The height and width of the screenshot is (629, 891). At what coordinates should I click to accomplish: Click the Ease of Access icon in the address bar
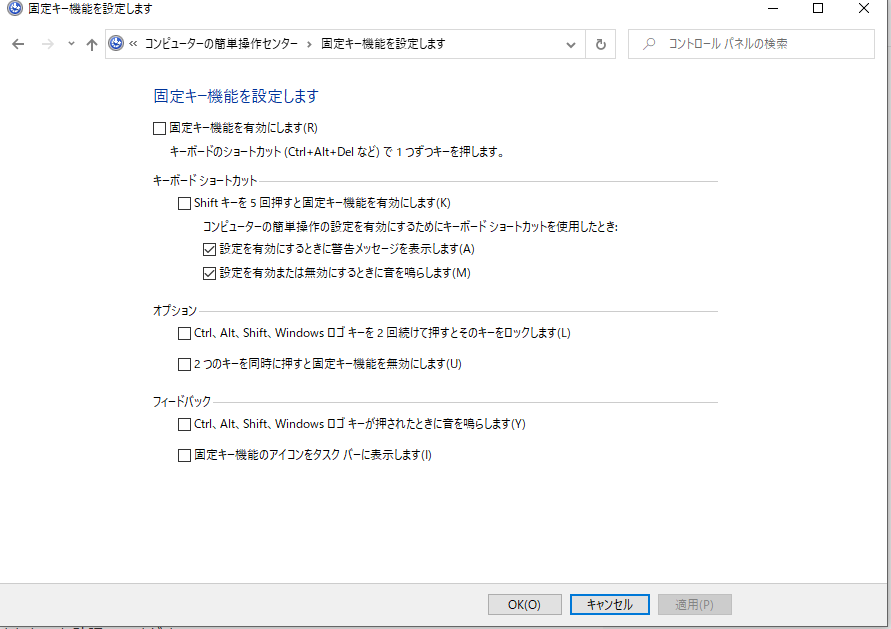pyautogui.click(x=119, y=44)
